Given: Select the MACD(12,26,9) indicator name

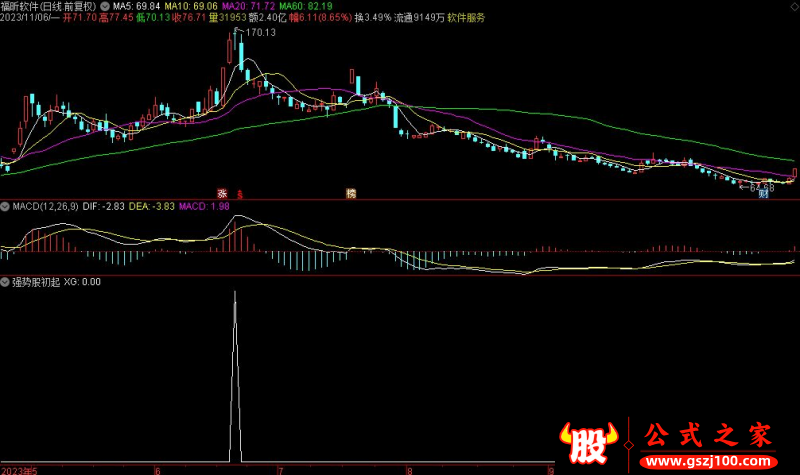Looking at the screenshot, I should coord(45,207).
